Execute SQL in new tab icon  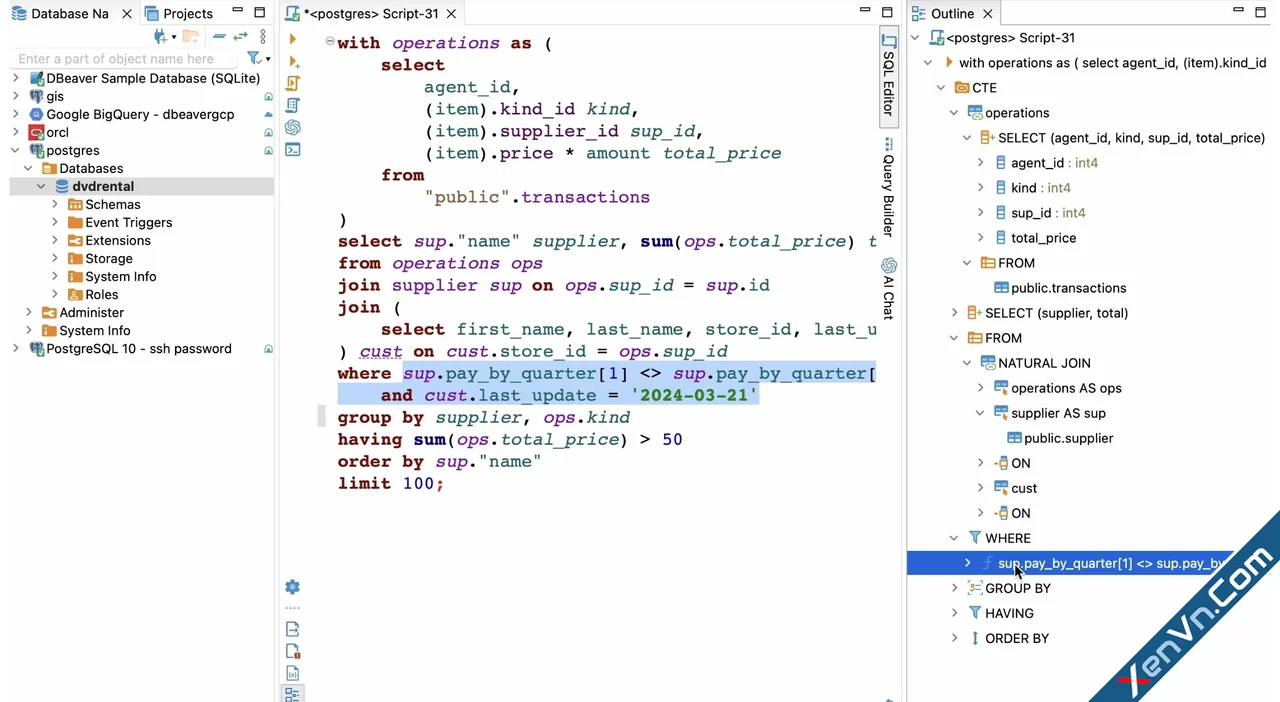[292, 61]
